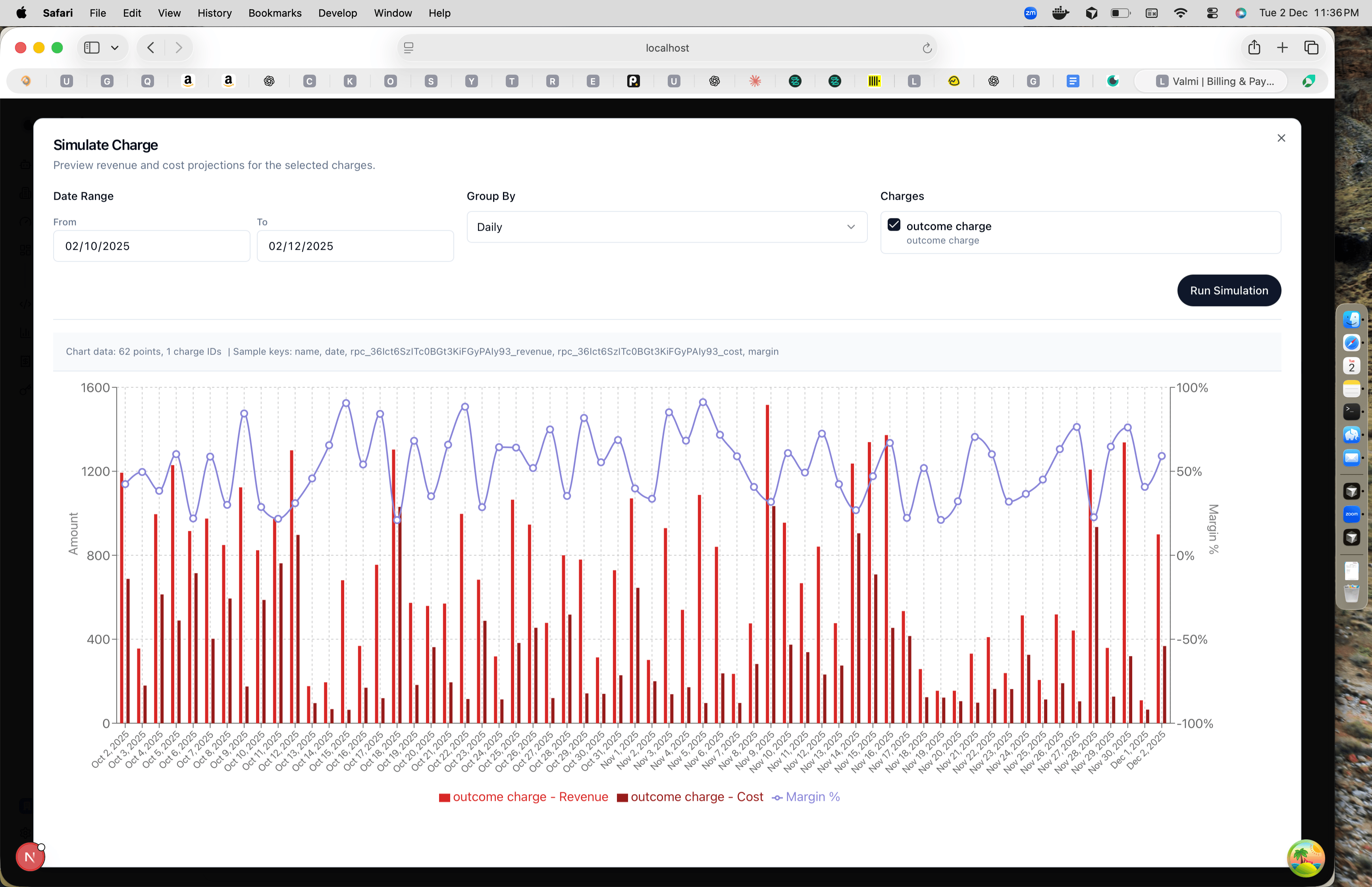
Task: Open the Bookmarks menu
Action: tap(275, 13)
